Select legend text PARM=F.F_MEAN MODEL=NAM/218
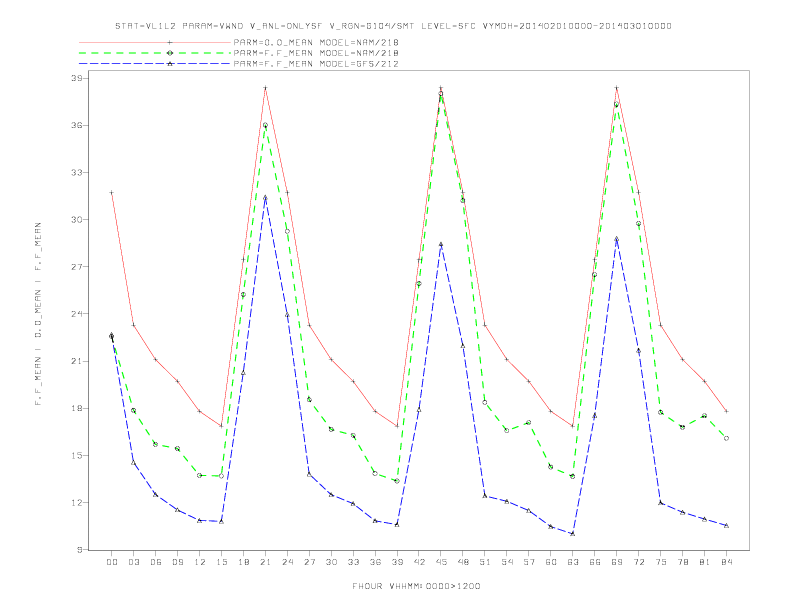The image size is (792, 612). [x=316, y=53]
